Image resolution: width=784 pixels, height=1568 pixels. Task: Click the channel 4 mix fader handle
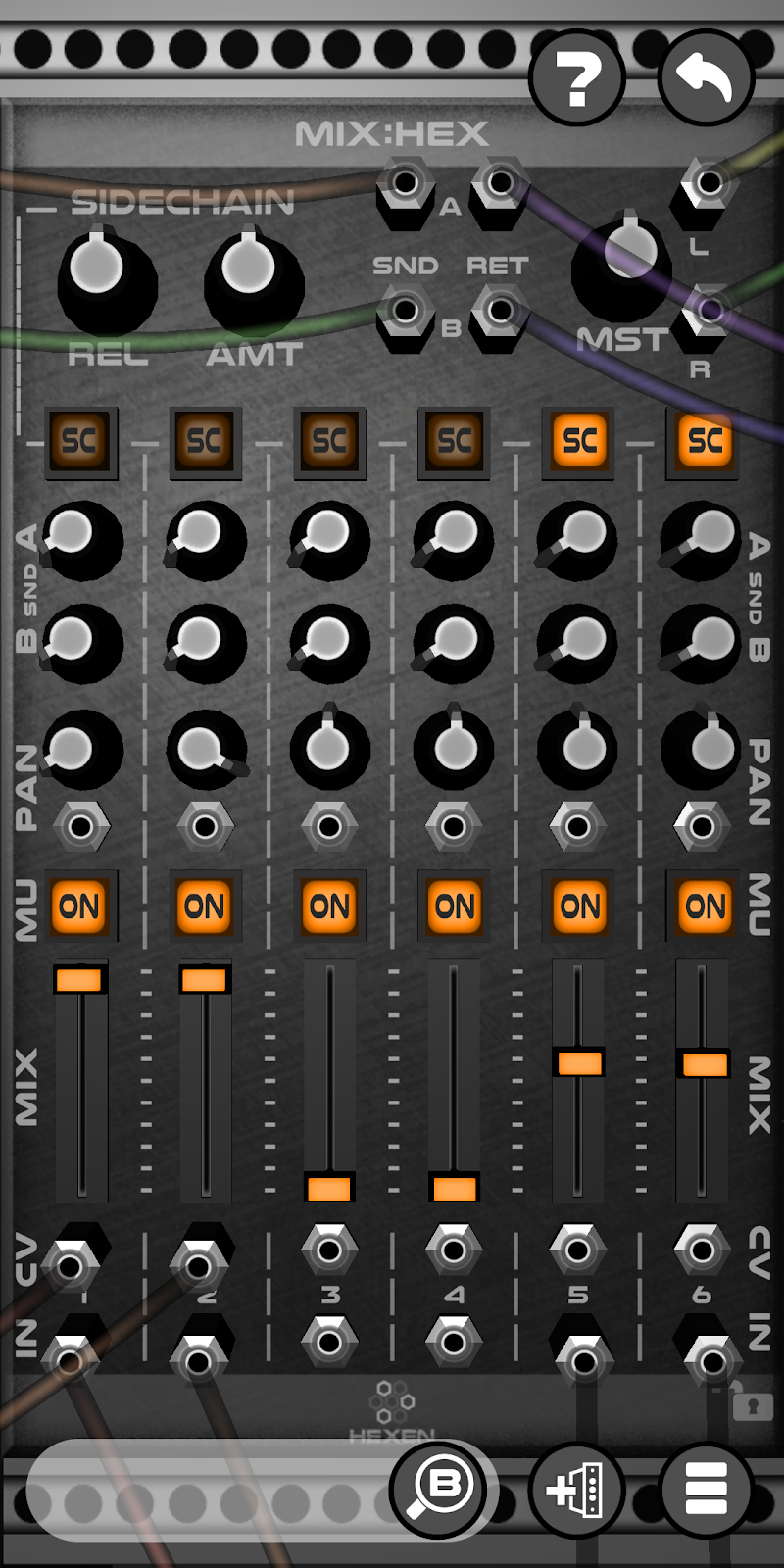pos(454,1188)
